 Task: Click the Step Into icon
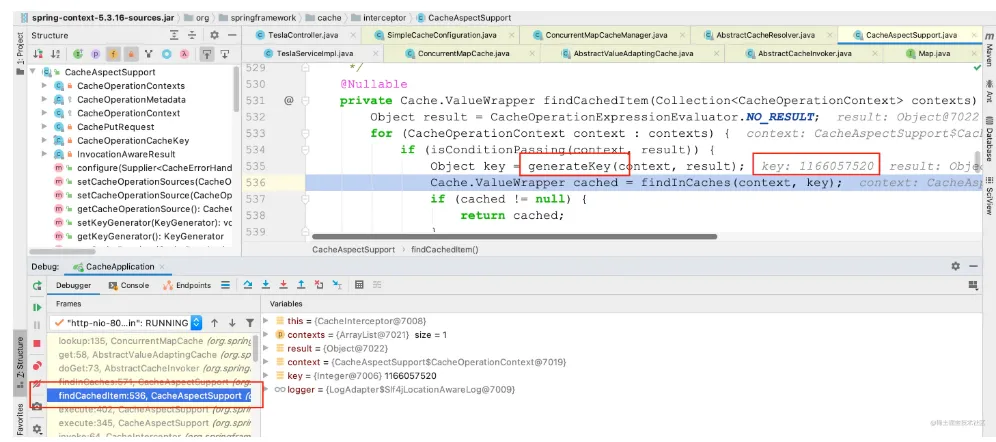(x=266, y=285)
